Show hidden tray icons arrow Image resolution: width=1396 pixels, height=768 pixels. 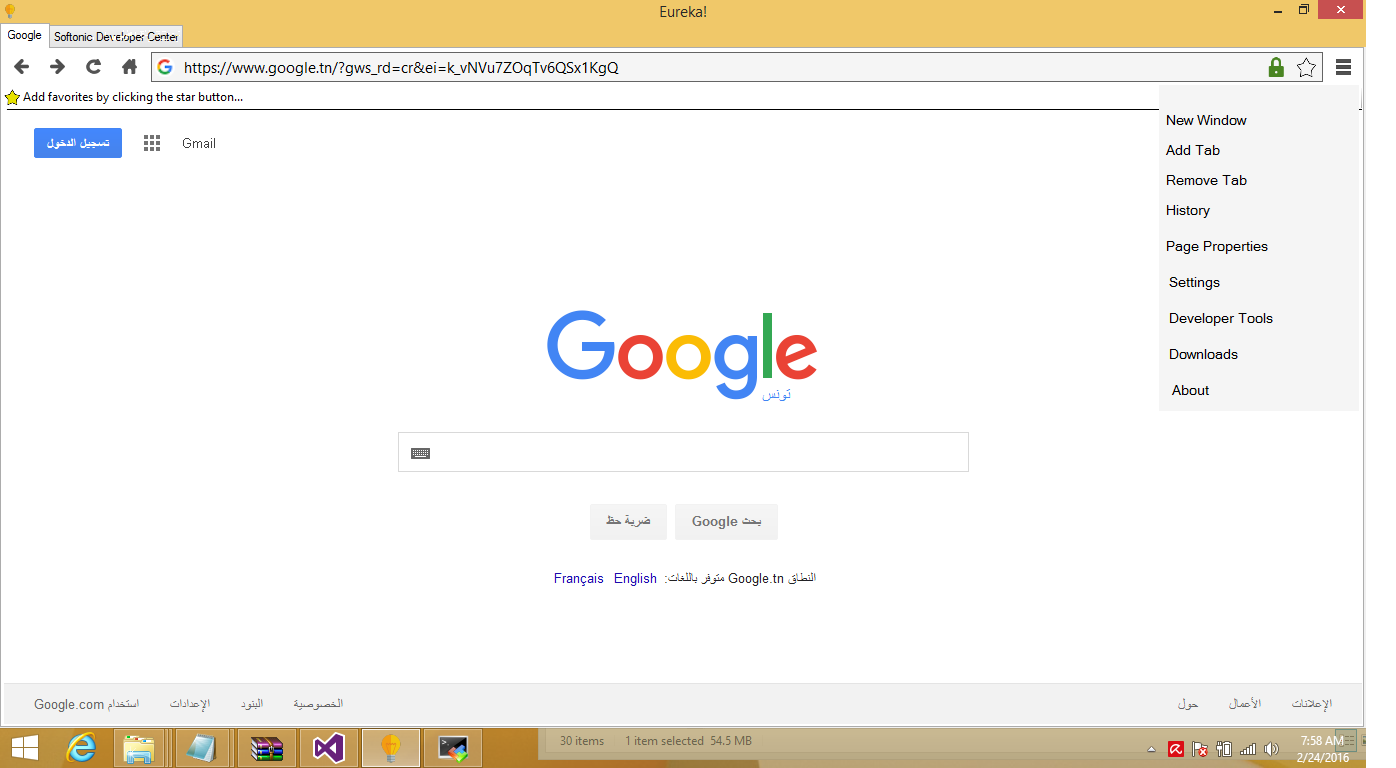point(1151,749)
